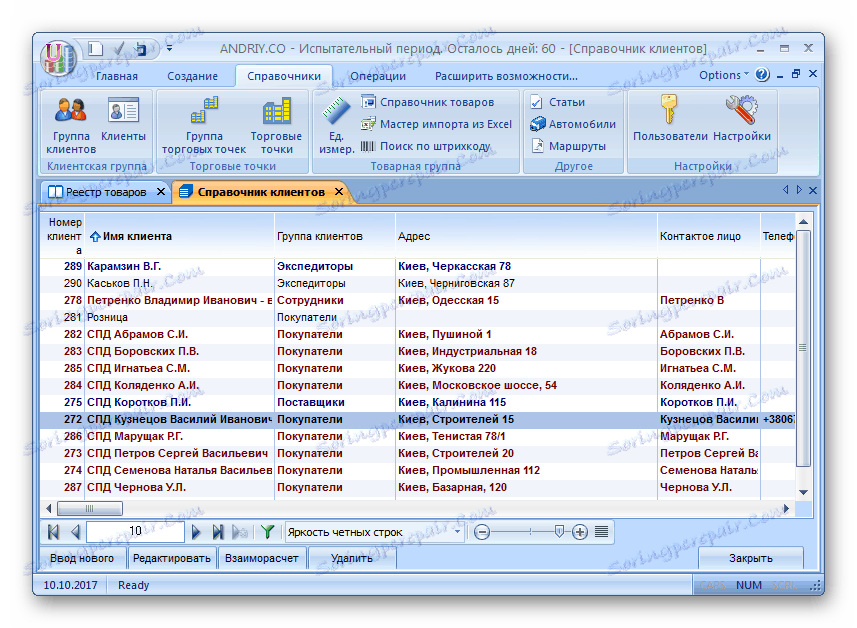Close the Справочник клиентов tab
The width and height of the screenshot is (857, 628).
point(339,192)
